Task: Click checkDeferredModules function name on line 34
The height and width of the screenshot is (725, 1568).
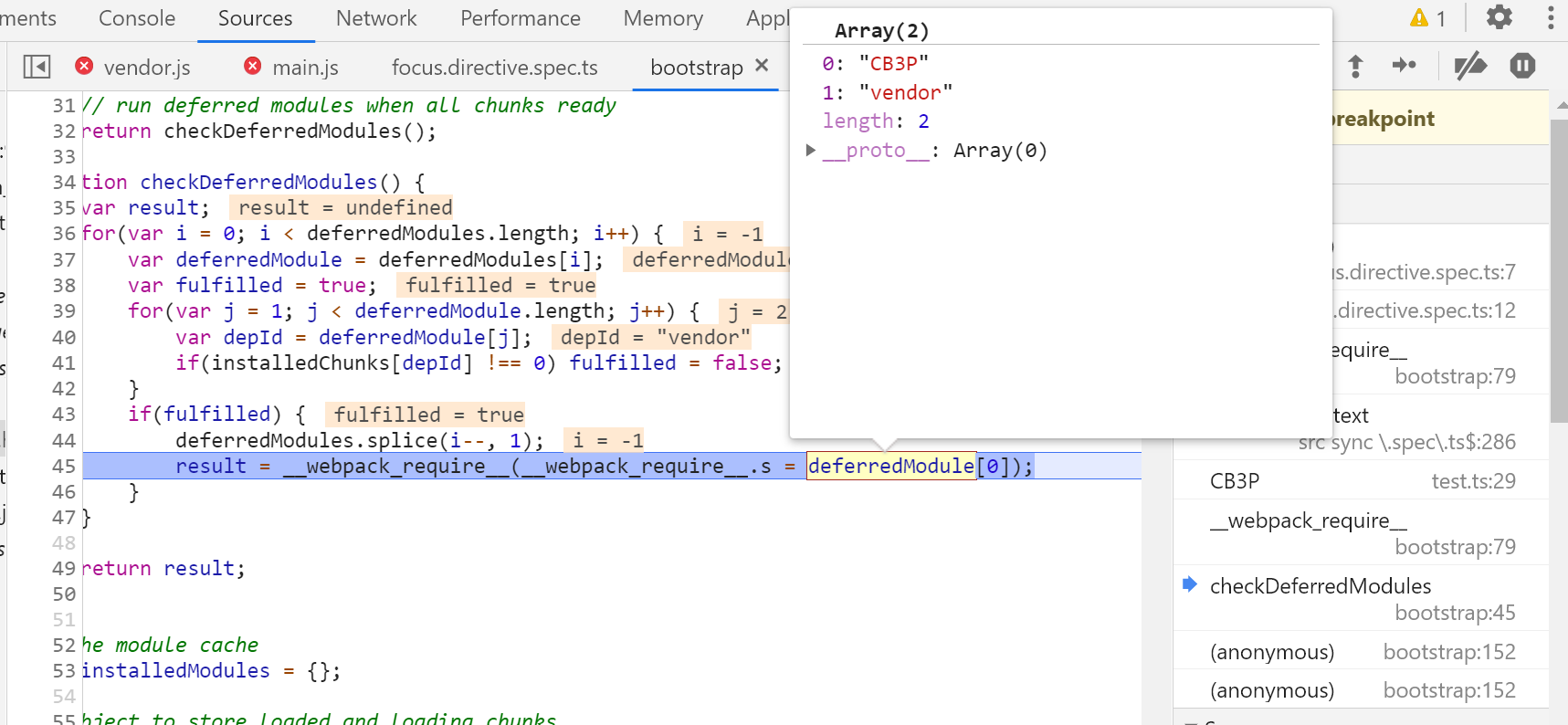Action: 258,183
